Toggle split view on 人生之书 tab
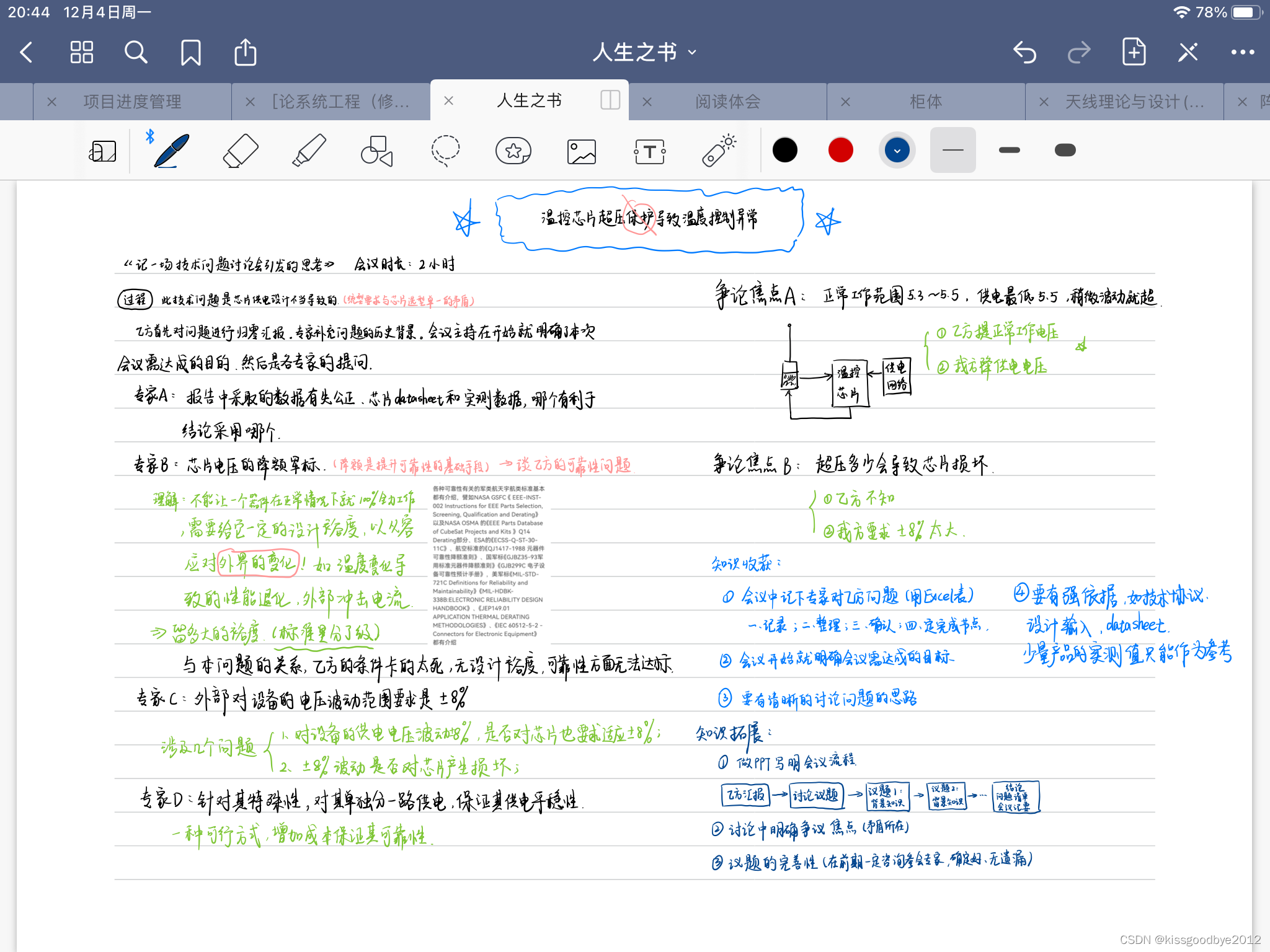 click(610, 100)
